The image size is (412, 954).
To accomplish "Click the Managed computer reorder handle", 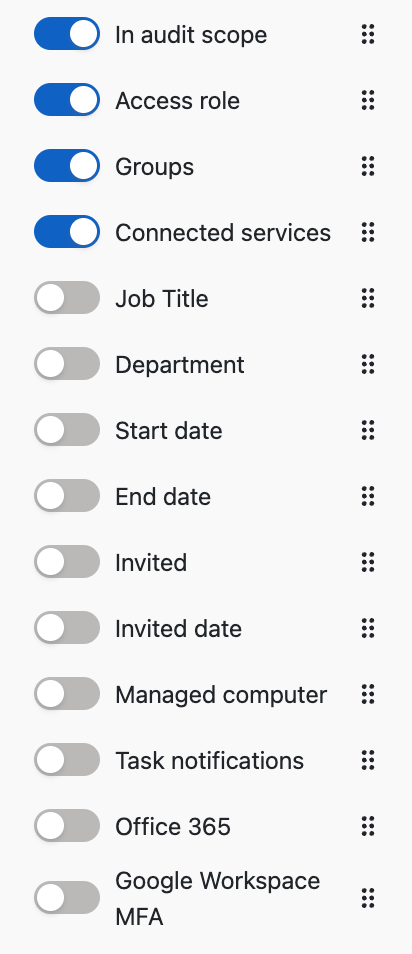I will coord(368,694).
